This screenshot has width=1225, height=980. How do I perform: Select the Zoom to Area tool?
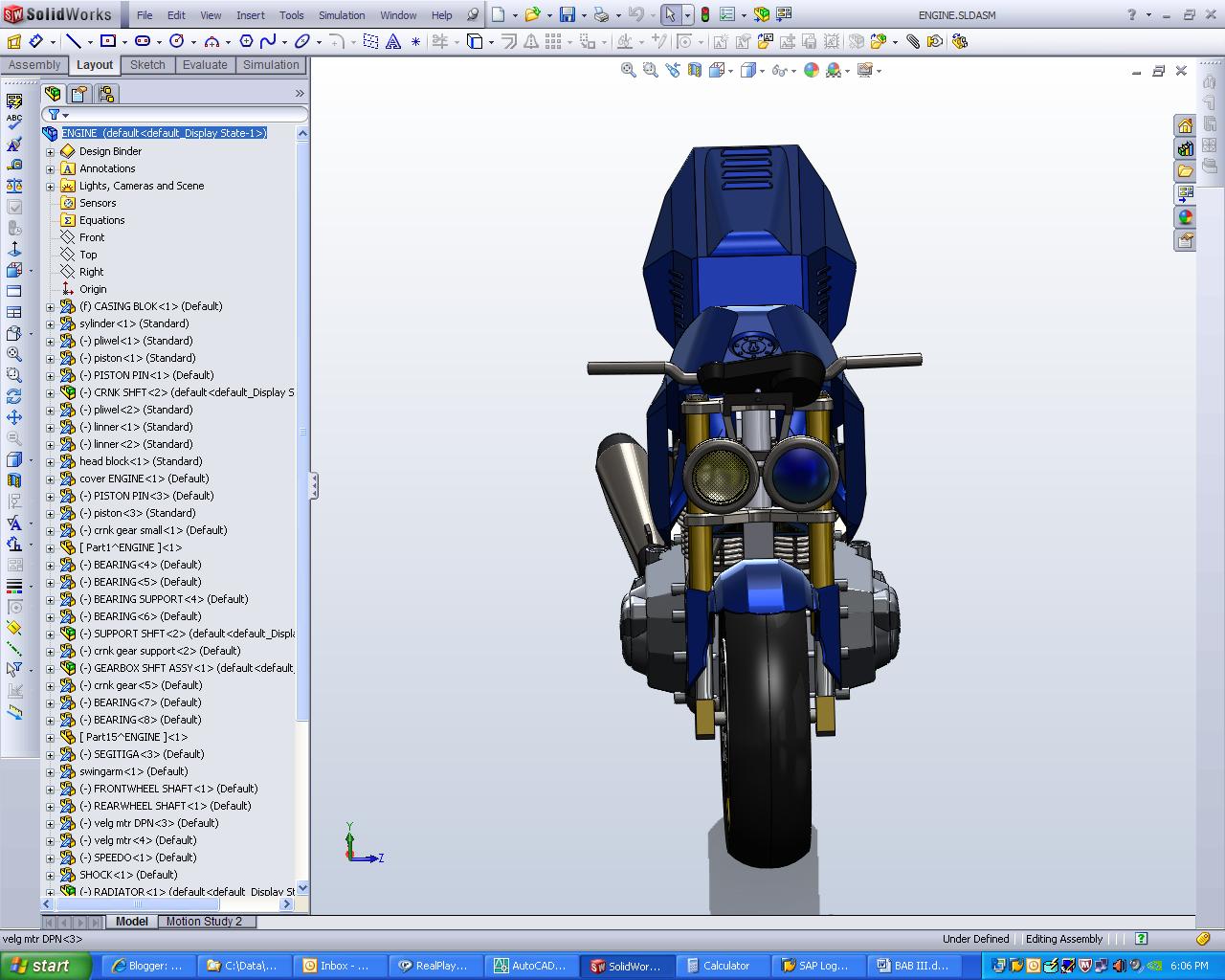(650, 70)
